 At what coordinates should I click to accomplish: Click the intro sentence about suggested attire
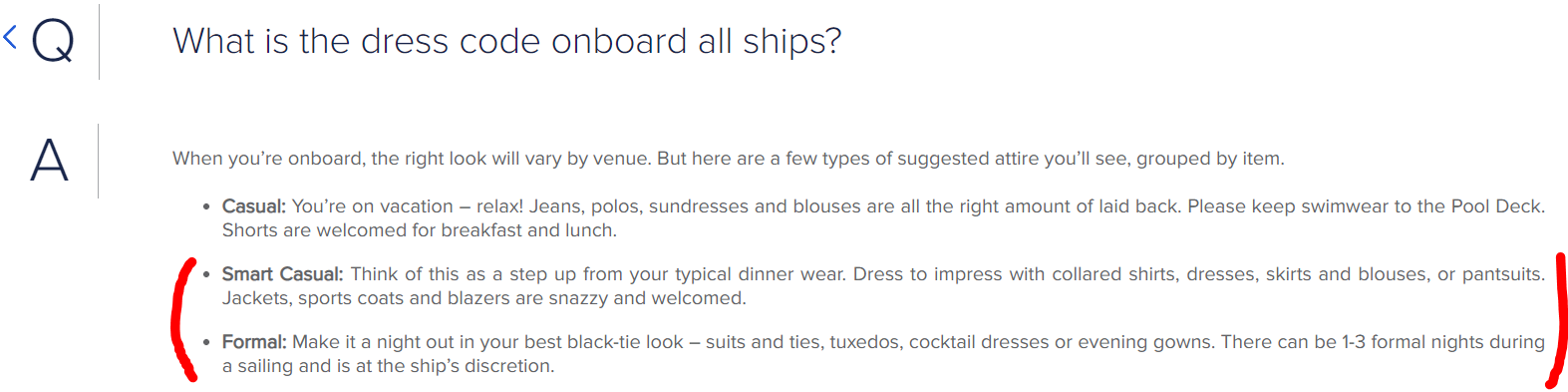(x=729, y=159)
